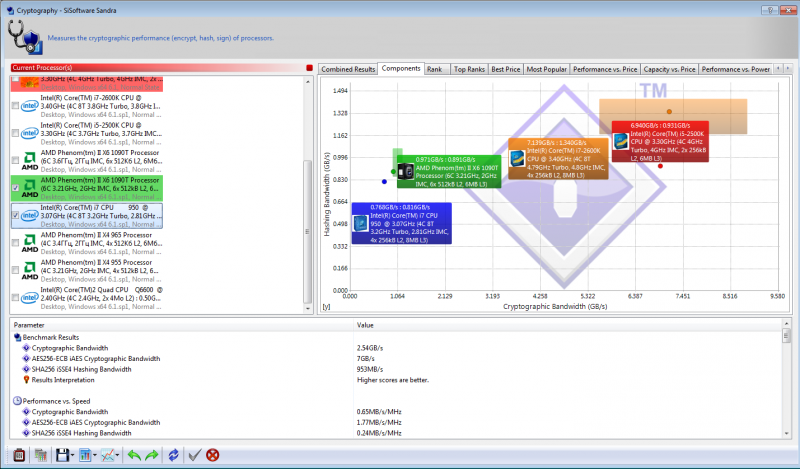Click the line graph options icon
Screen dimensions: 800x469
[x=108, y=455]
